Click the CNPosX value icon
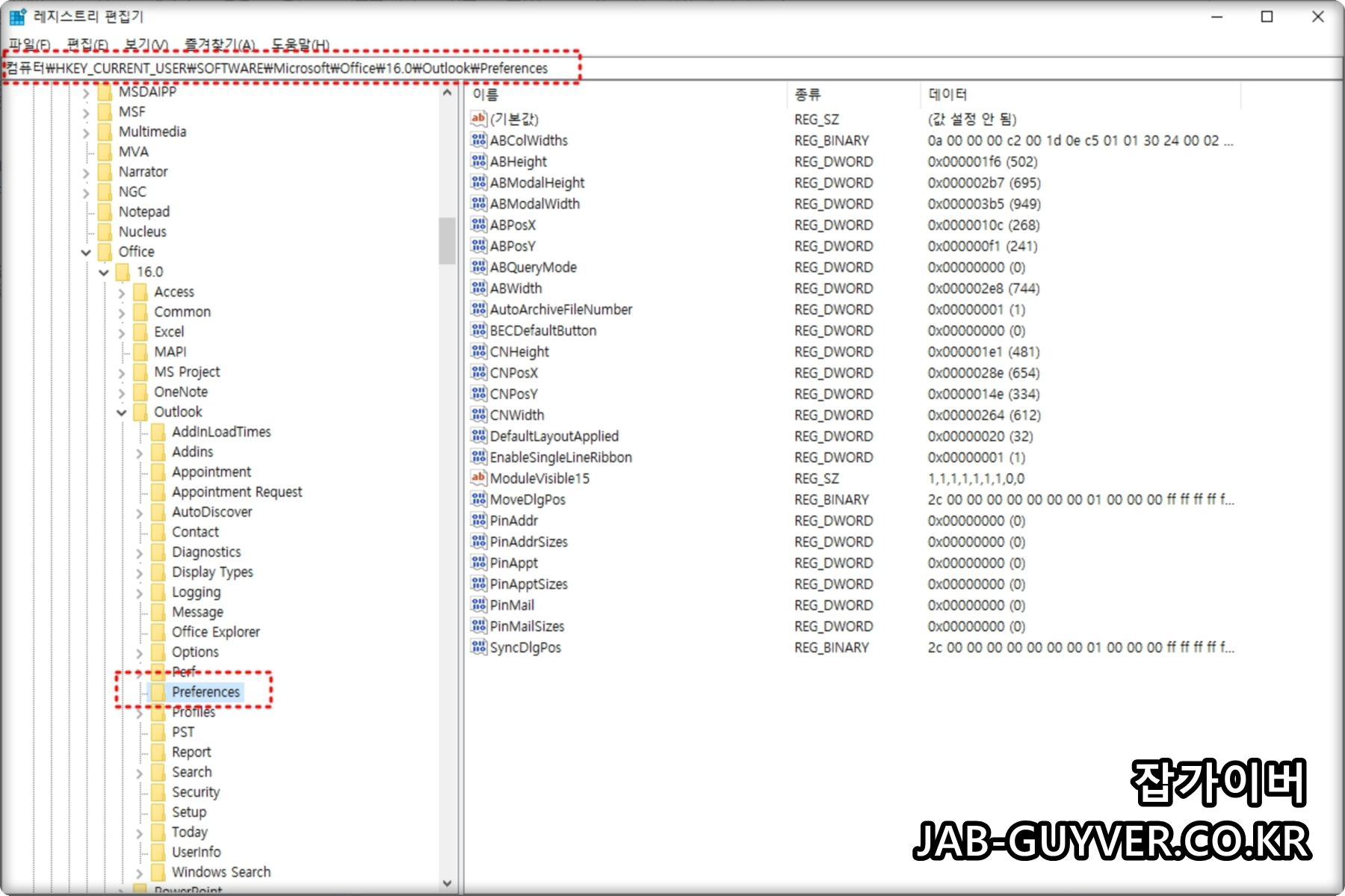The width and height of the screenshot is (1345, 896). (x=478, y=372)
